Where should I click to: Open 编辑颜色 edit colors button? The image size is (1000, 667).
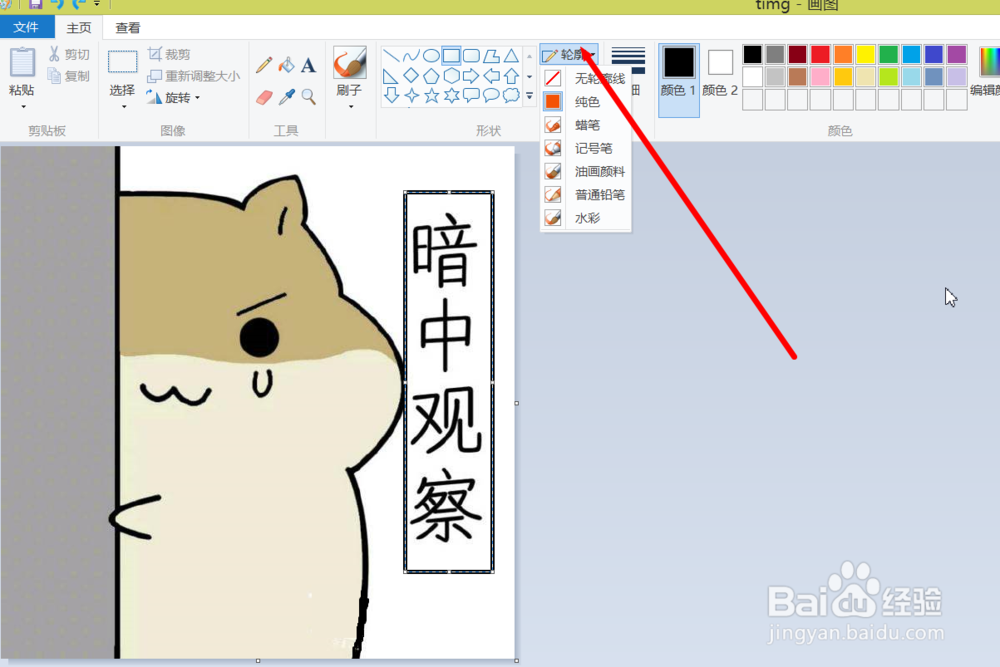click(x=985, y=71)
